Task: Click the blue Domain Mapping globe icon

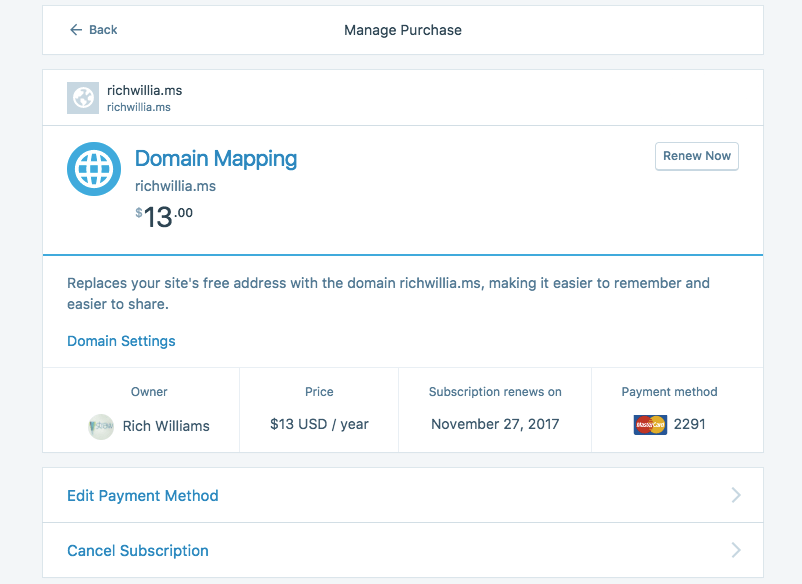Action: [x=93, y=169]
